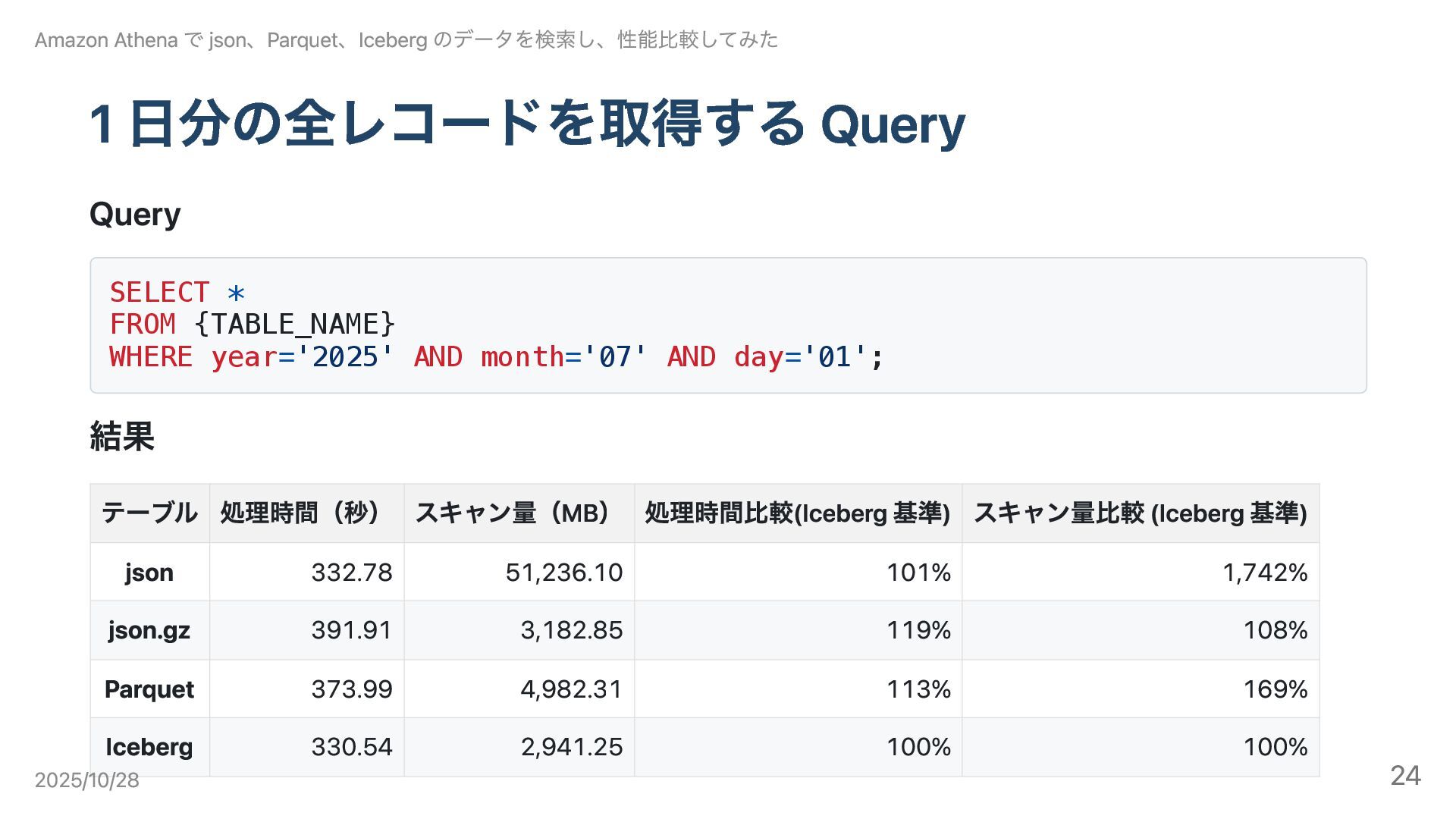The width and height of the screenshot is (1456, 819).
Task: Click the 1,742% scan comparison cell
Action: click(x=1264, y=573)
